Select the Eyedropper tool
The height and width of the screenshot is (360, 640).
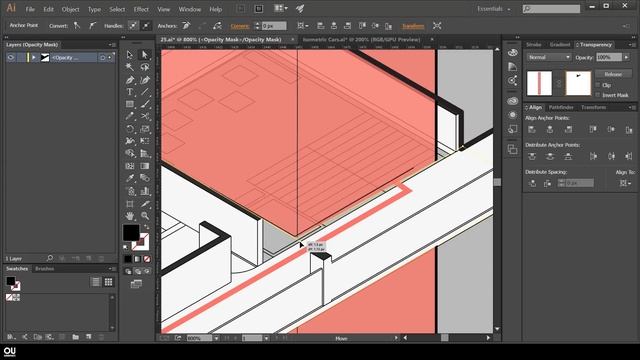[x=130, y=178]
